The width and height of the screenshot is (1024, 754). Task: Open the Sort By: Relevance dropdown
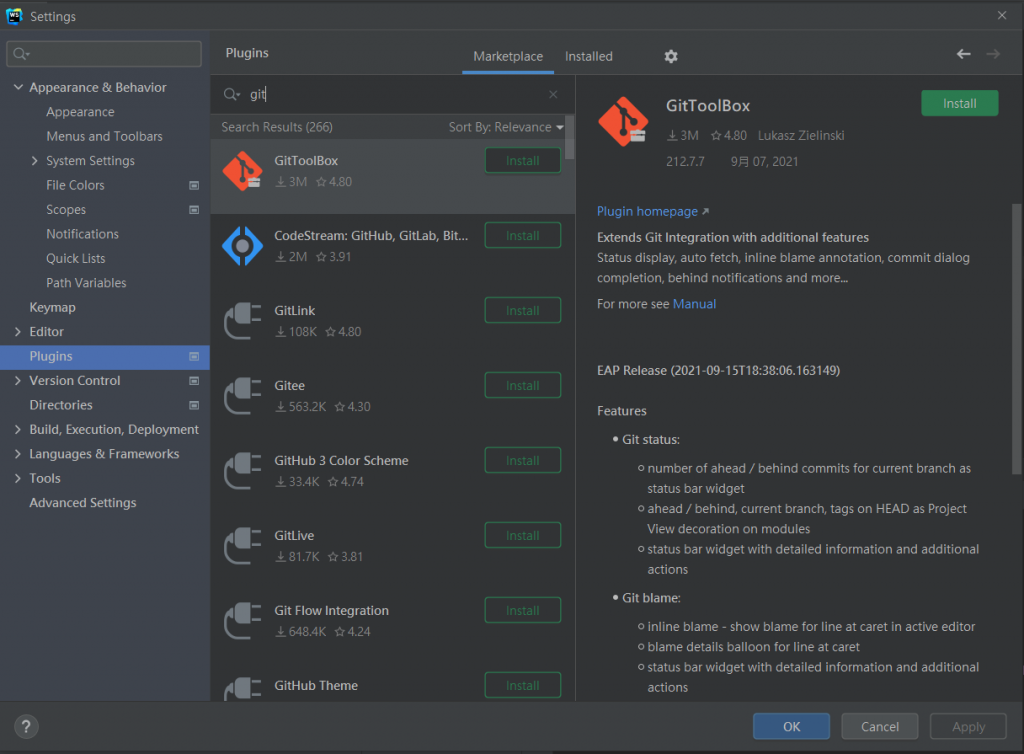pos(505,127)
